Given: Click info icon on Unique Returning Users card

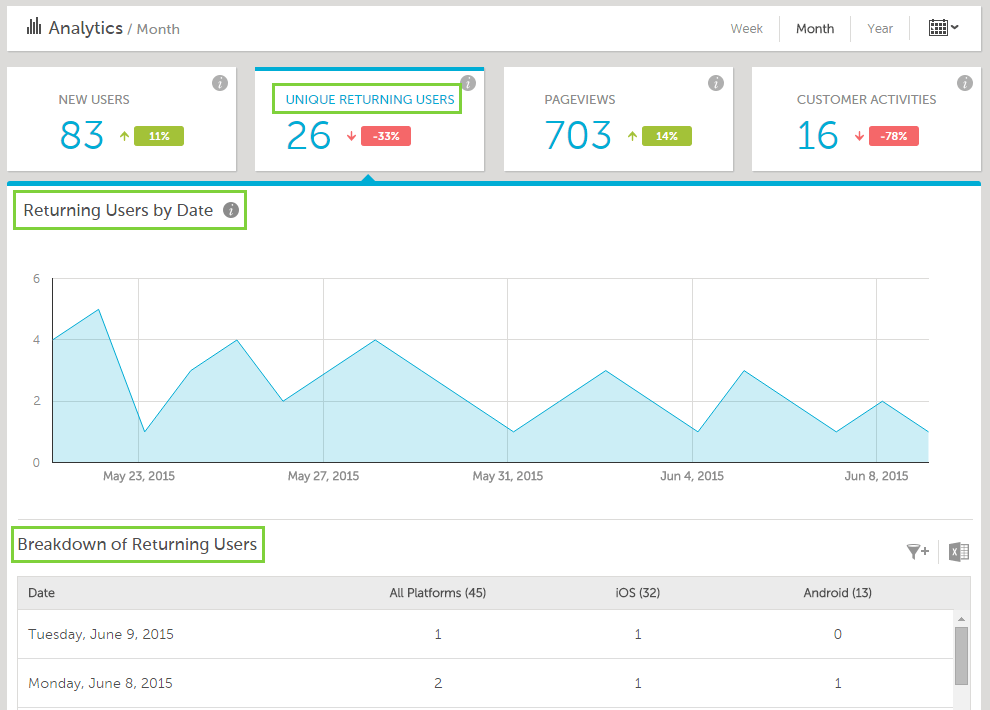Looking at the screenshot, I should pos(468,83).
